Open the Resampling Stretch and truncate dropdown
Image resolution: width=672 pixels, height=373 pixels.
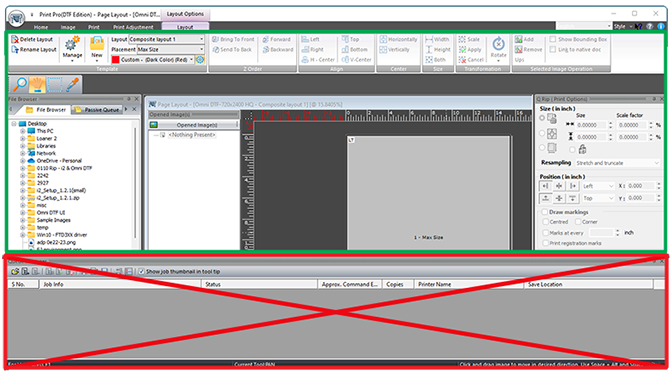[617, 163]
